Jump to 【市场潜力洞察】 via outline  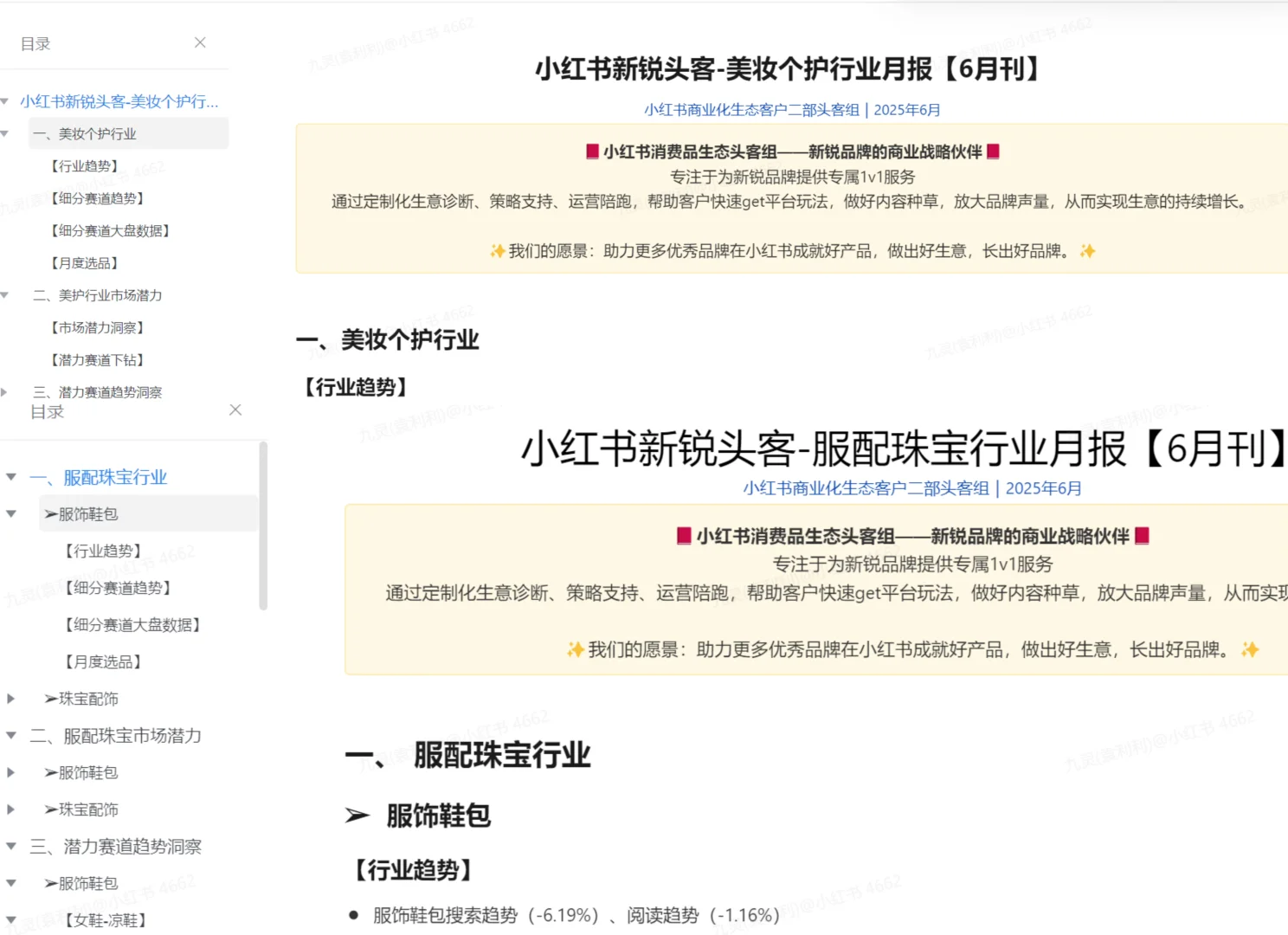98,327
